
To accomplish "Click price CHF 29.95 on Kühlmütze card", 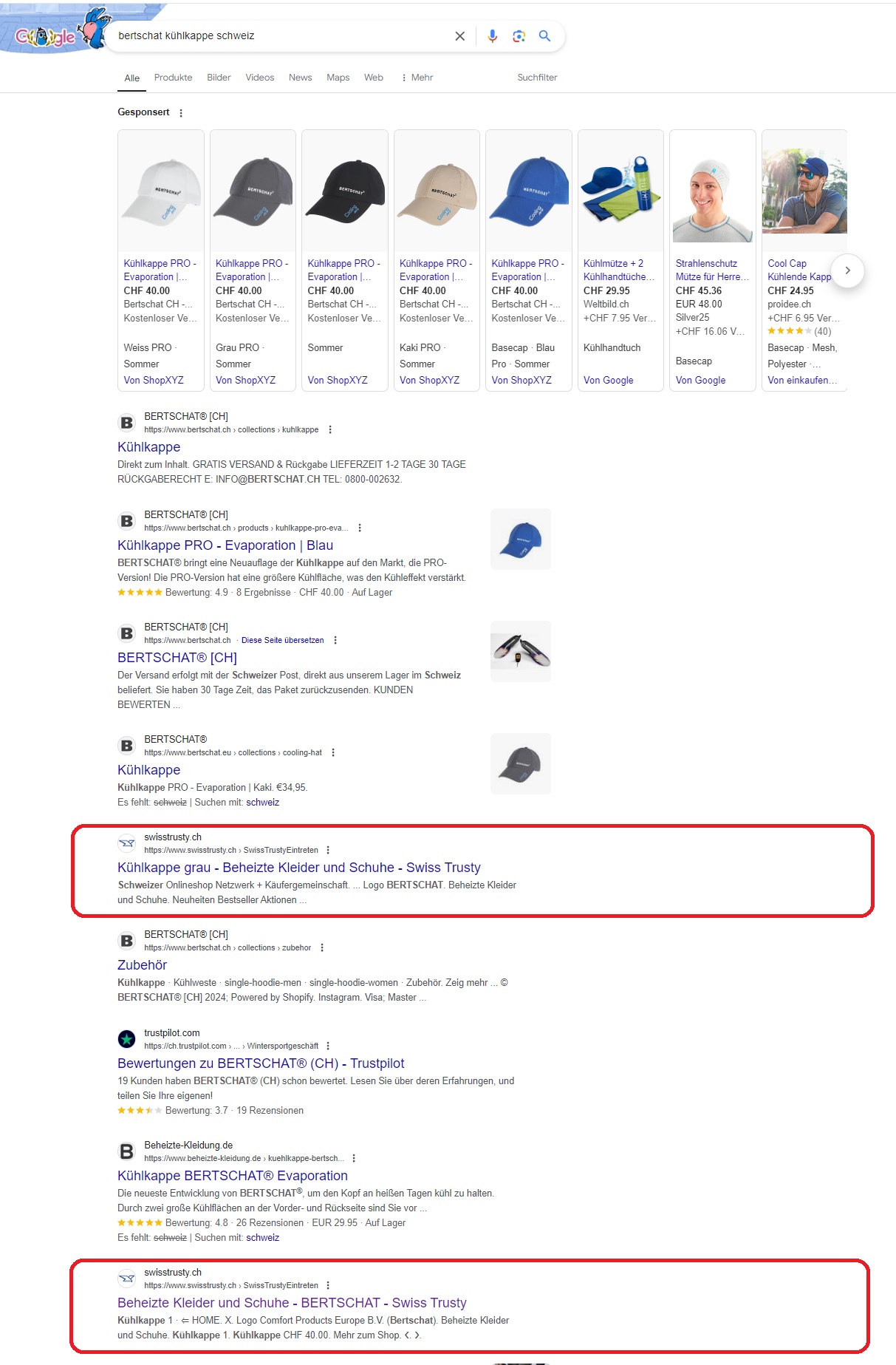I will pos(606,291).
